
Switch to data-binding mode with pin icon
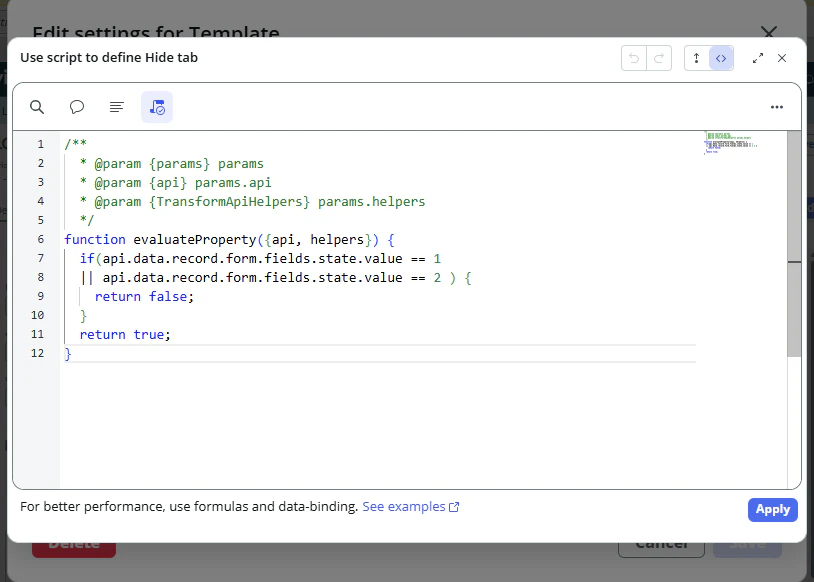point(697,58)
